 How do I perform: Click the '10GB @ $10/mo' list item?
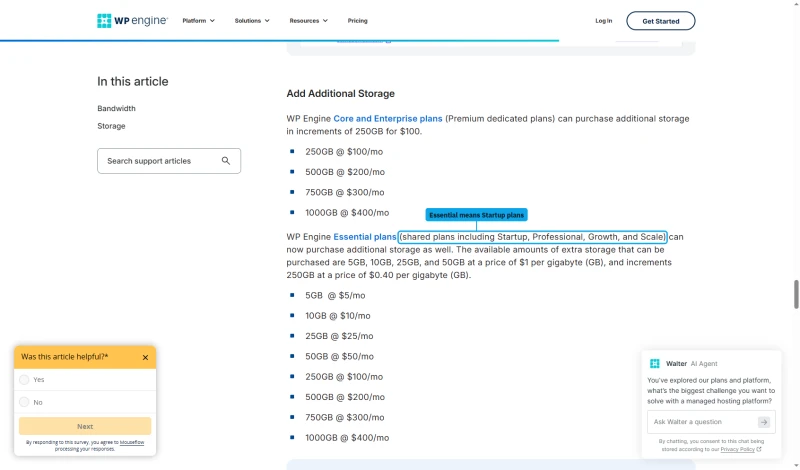click(x=338, y=316)
